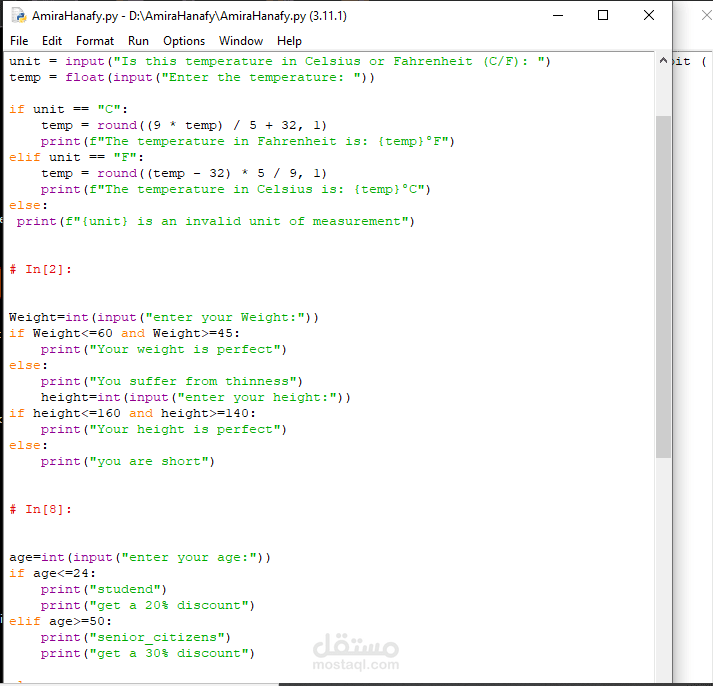This screenshot has height=686, width=713.
Task: Click the line 'unit = input("Is this temperature'
Action: (280, 61)
